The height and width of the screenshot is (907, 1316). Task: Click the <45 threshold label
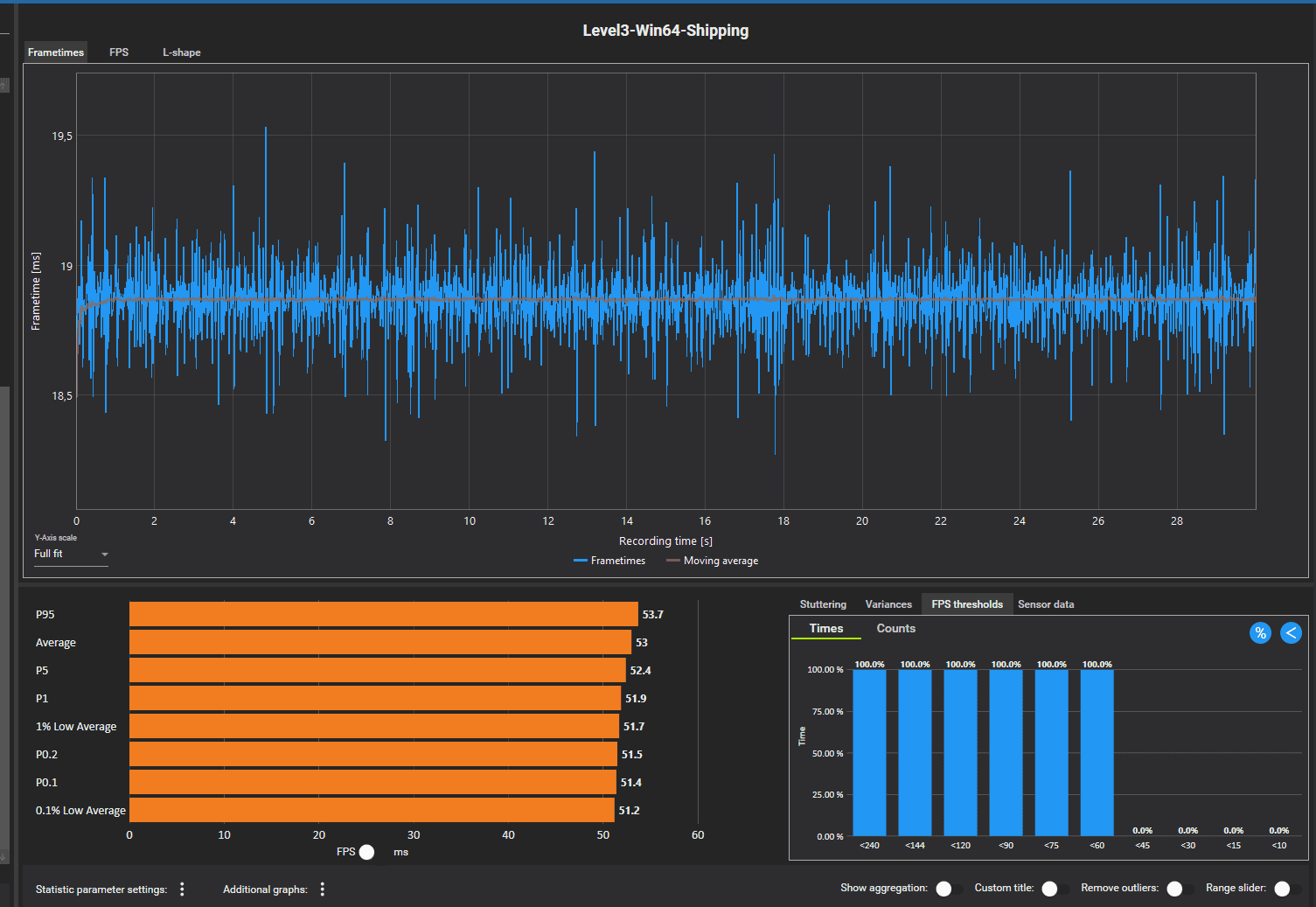point(1142,845)
